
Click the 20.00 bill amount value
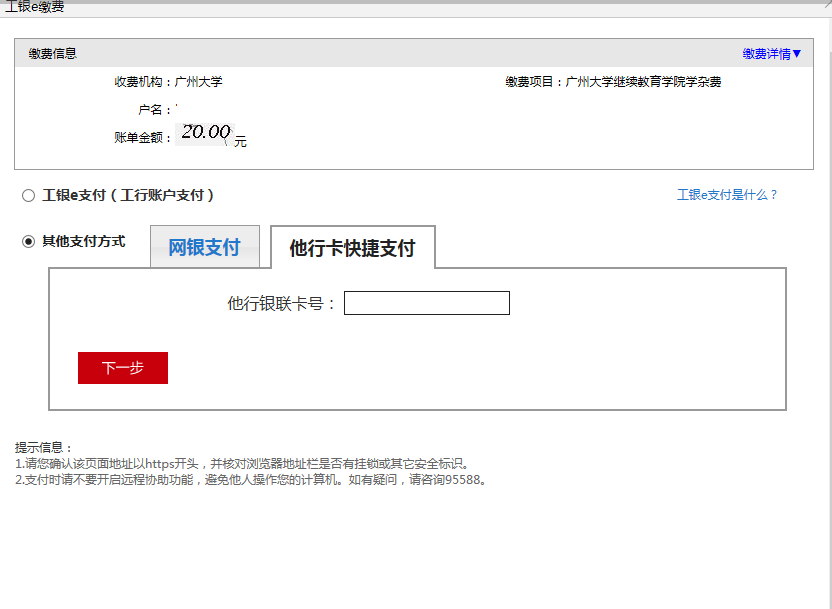click(x=206, y=132)
